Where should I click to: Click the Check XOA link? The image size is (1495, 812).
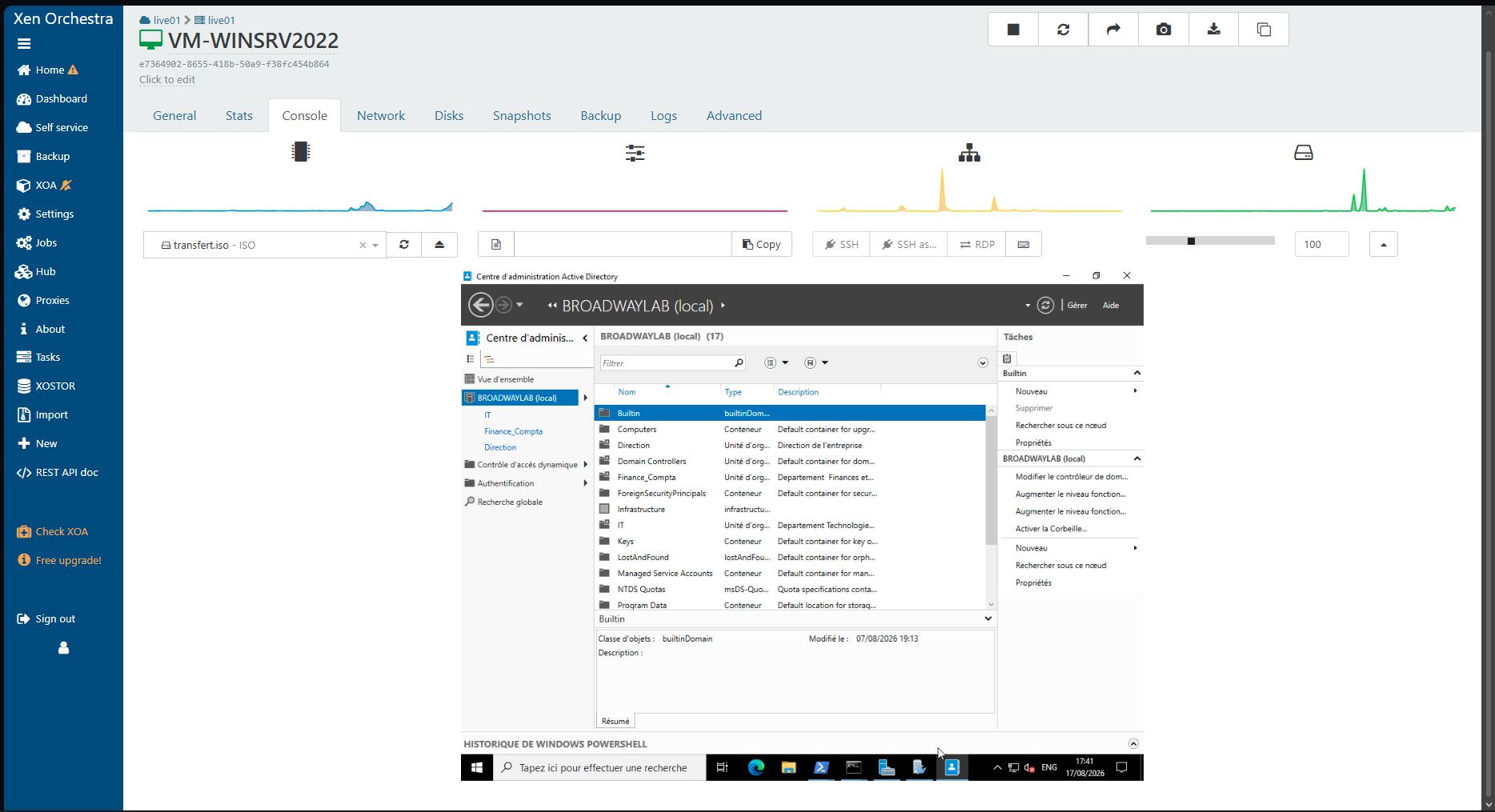[61, 532]
